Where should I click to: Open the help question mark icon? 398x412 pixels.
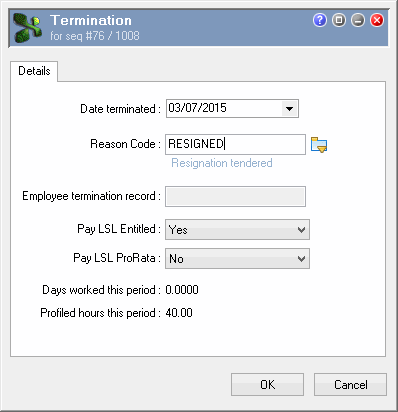[320, 20]
